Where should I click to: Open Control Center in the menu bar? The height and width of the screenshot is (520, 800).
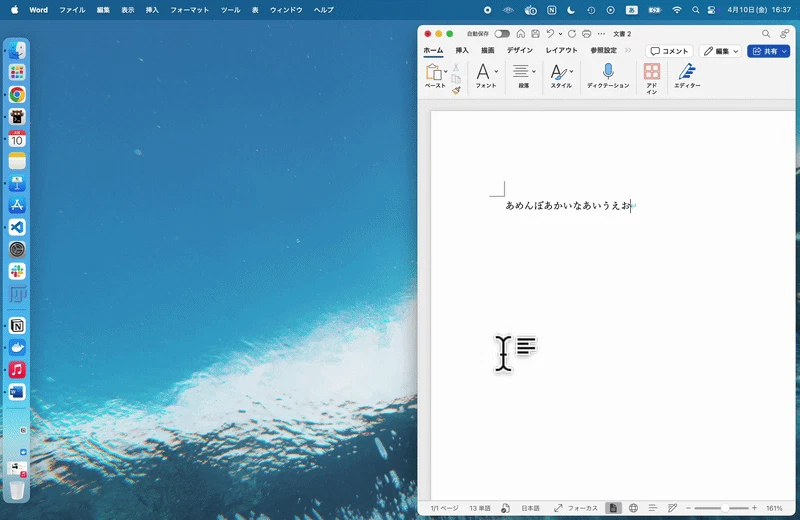(x=712, y=10)
